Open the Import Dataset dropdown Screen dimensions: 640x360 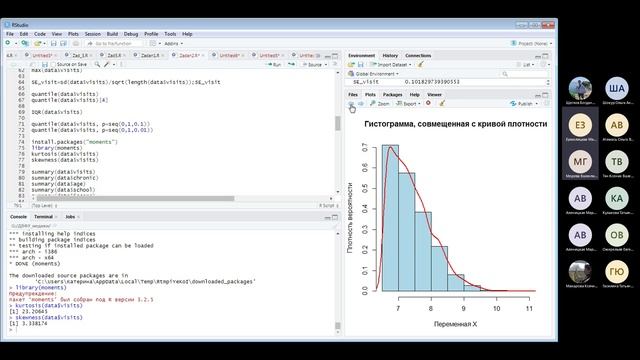click(x=390, y=64)
